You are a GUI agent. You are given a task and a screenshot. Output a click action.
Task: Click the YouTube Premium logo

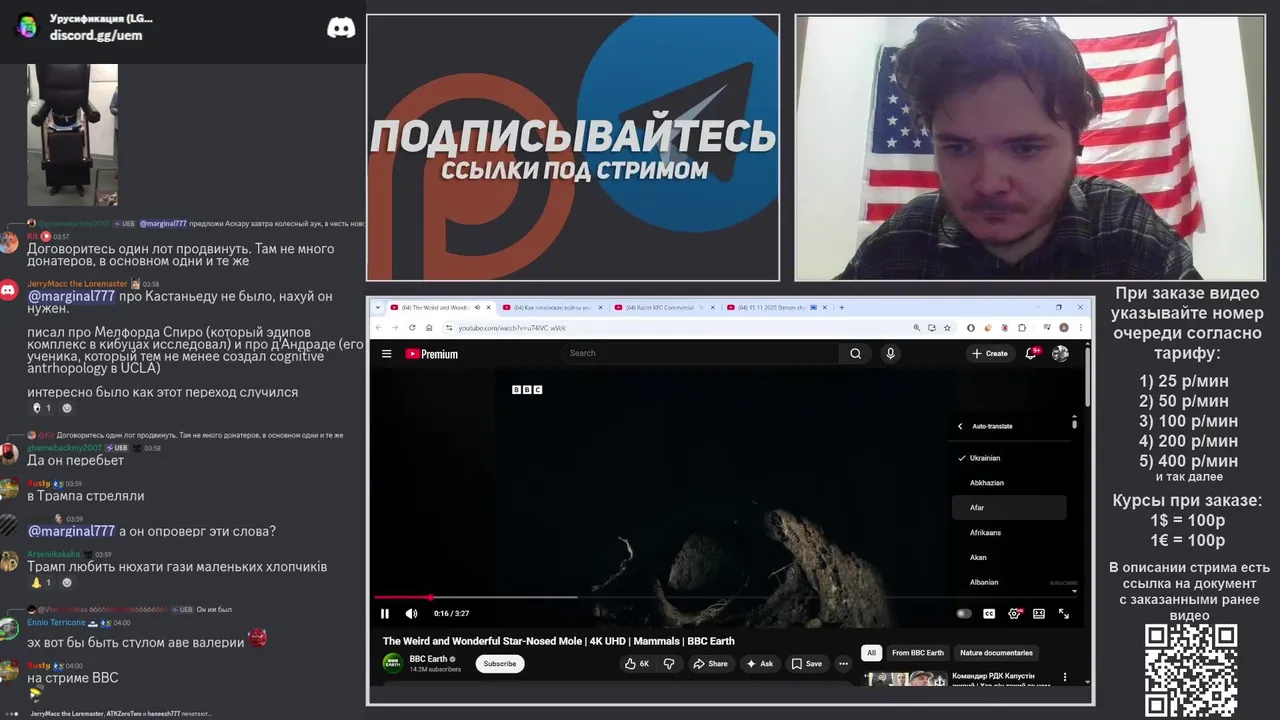431,354
